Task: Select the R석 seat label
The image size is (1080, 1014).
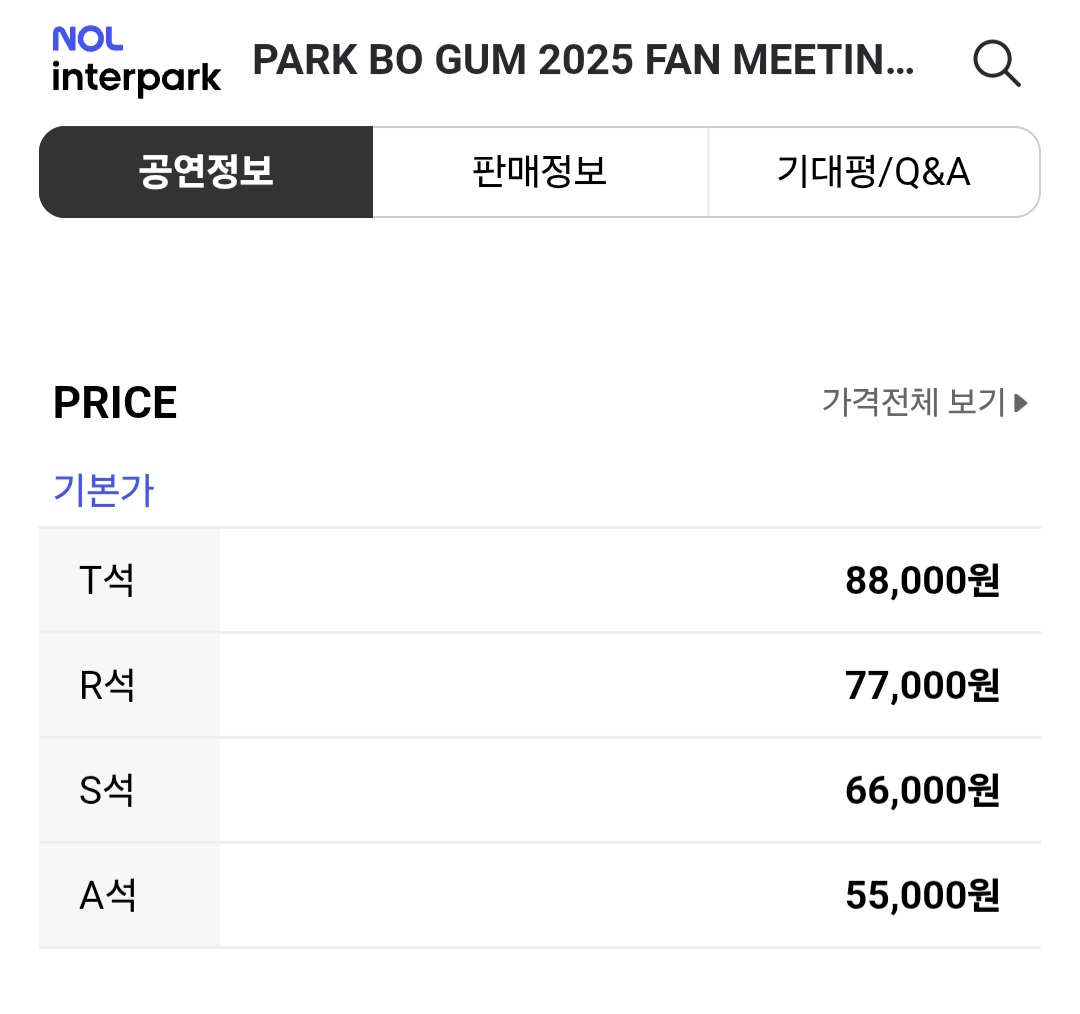Action: click(107, 686)
